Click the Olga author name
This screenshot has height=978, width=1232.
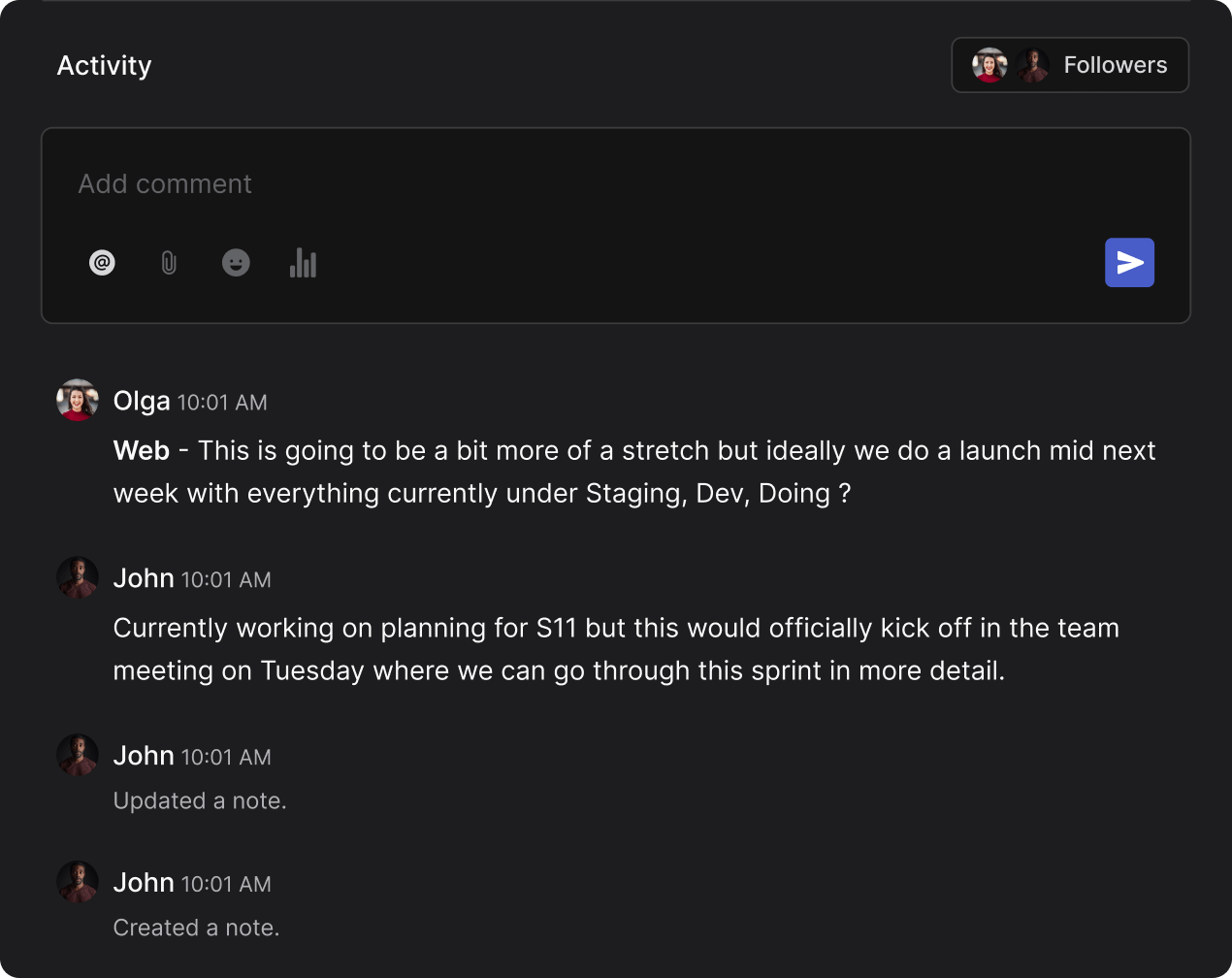click(142, 401)
